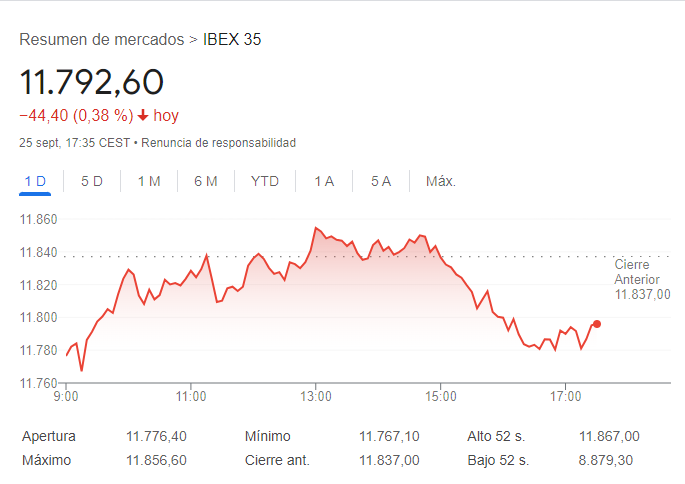Click the Máximo value 11.856,60

pyautogui.click(x=156, y=460)
